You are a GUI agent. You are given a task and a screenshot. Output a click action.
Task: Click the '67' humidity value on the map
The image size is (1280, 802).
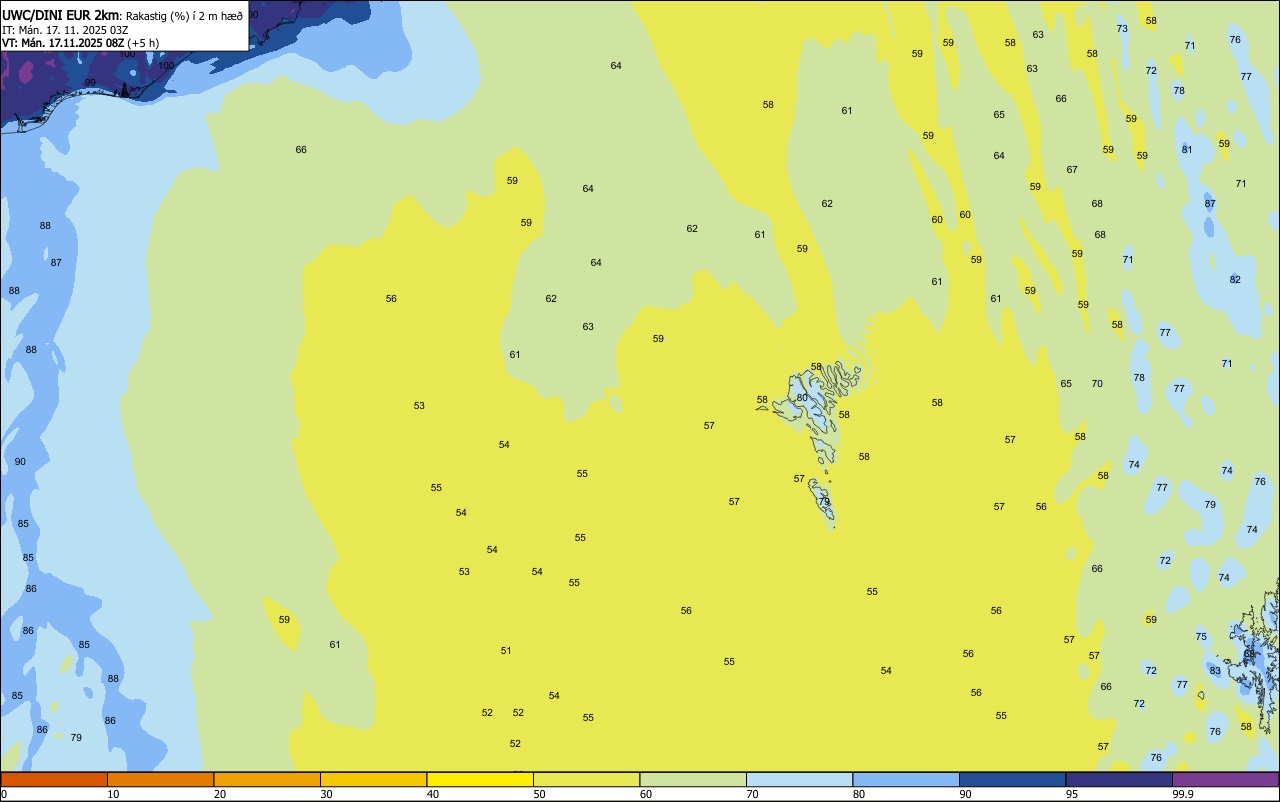1072,170
